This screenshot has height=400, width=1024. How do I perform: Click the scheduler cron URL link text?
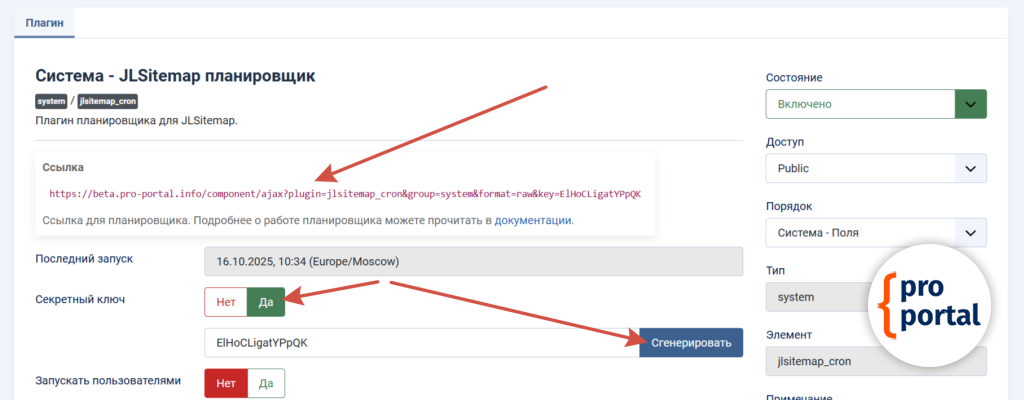(x=344, y=193)
